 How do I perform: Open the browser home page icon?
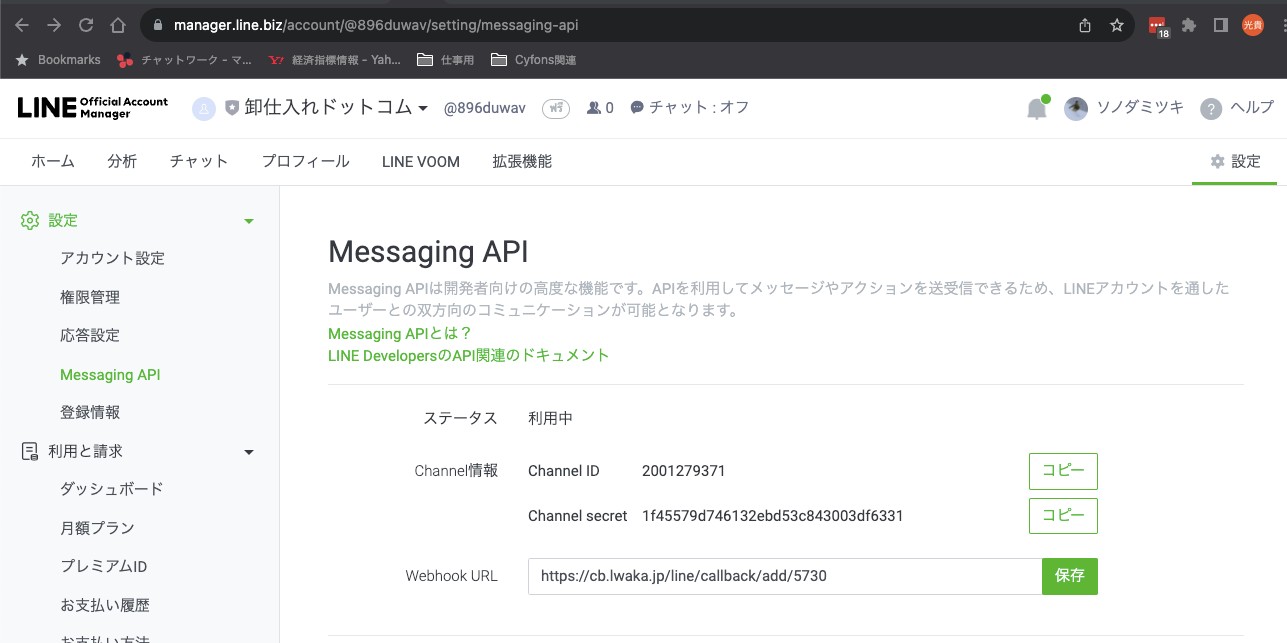[118, 25]
